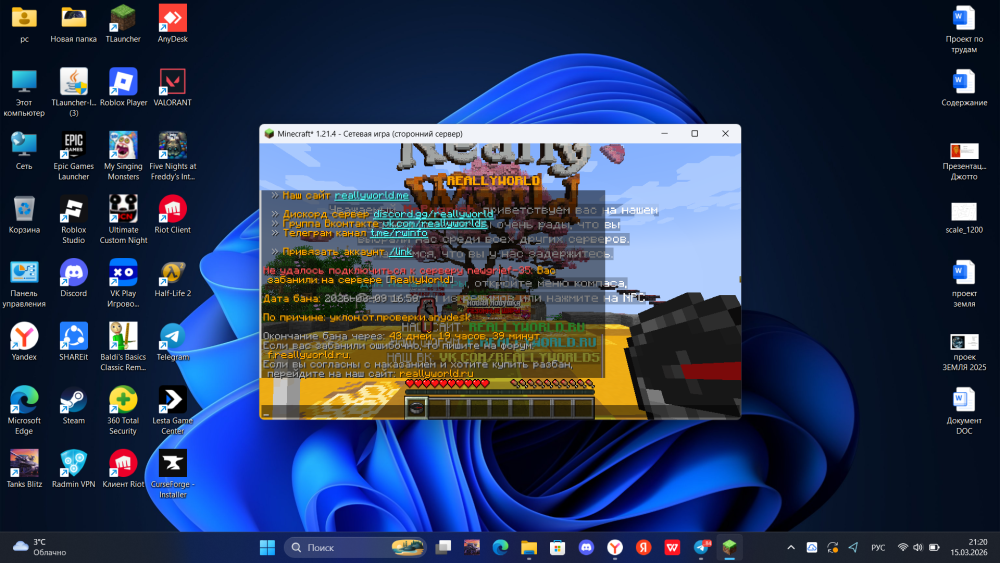
Task: Select the AnyDesk desktop shortcut
Action: (172, 24)
